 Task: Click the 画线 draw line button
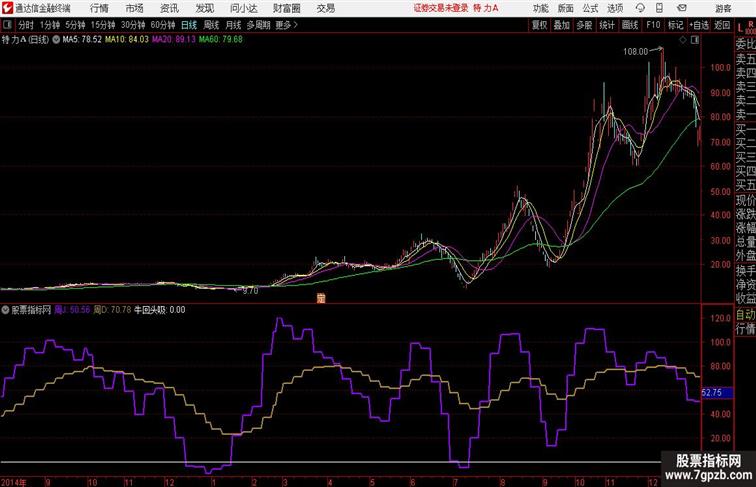click(630, 25)
